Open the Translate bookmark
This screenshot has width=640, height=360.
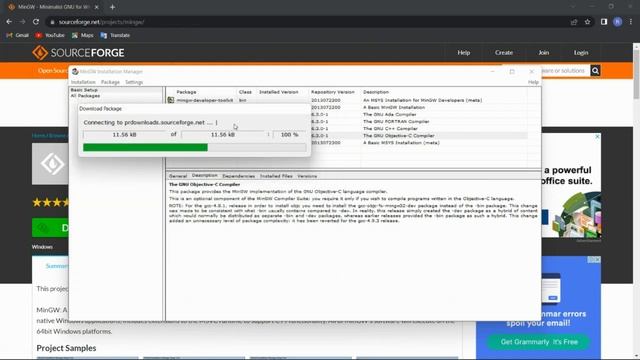(115, 36)
